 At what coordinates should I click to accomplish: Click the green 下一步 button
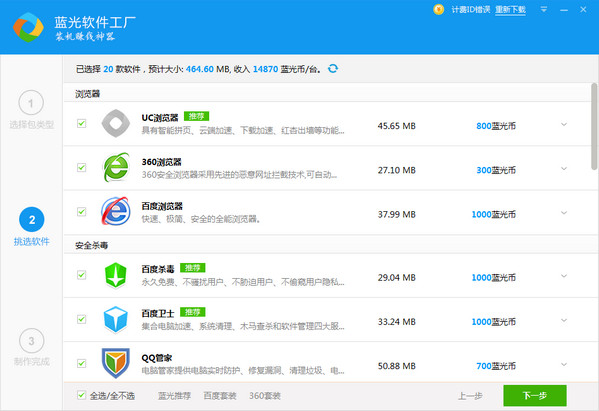(x=535, y=395)
